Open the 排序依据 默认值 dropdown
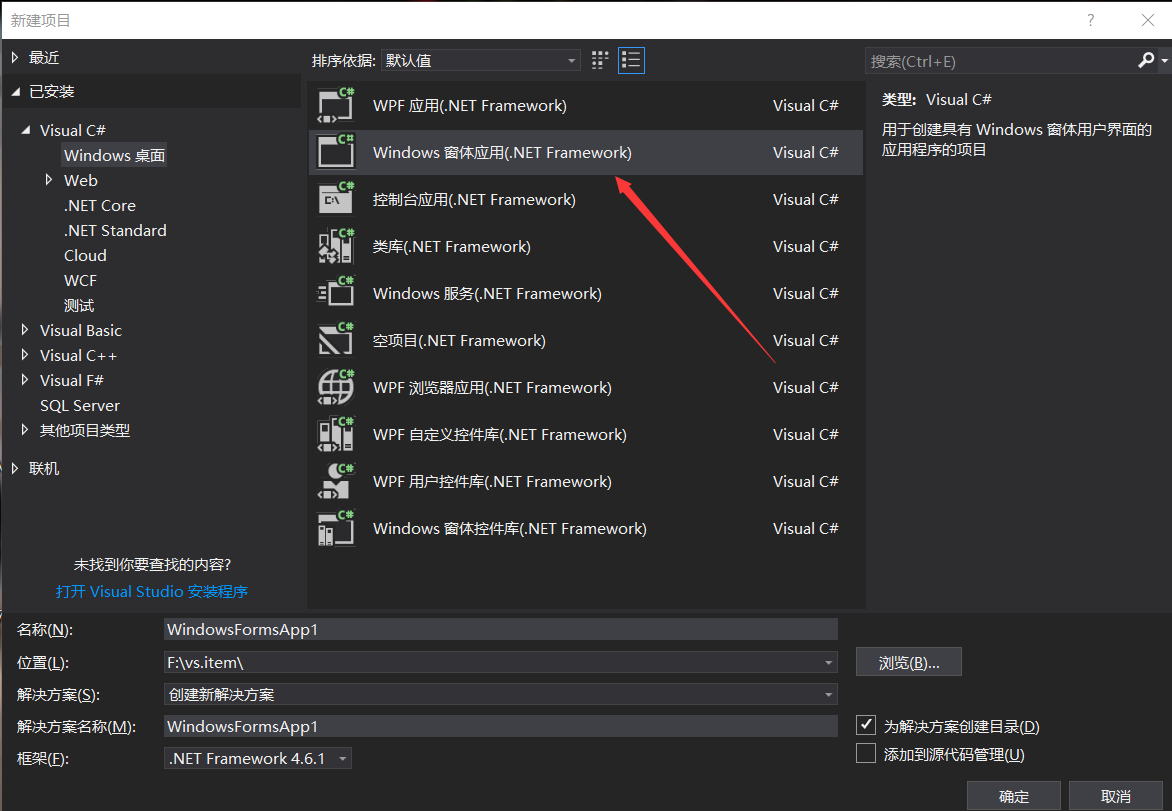Image resolution: width=1172 pixels, height=811 pixels. coord(481,61)
